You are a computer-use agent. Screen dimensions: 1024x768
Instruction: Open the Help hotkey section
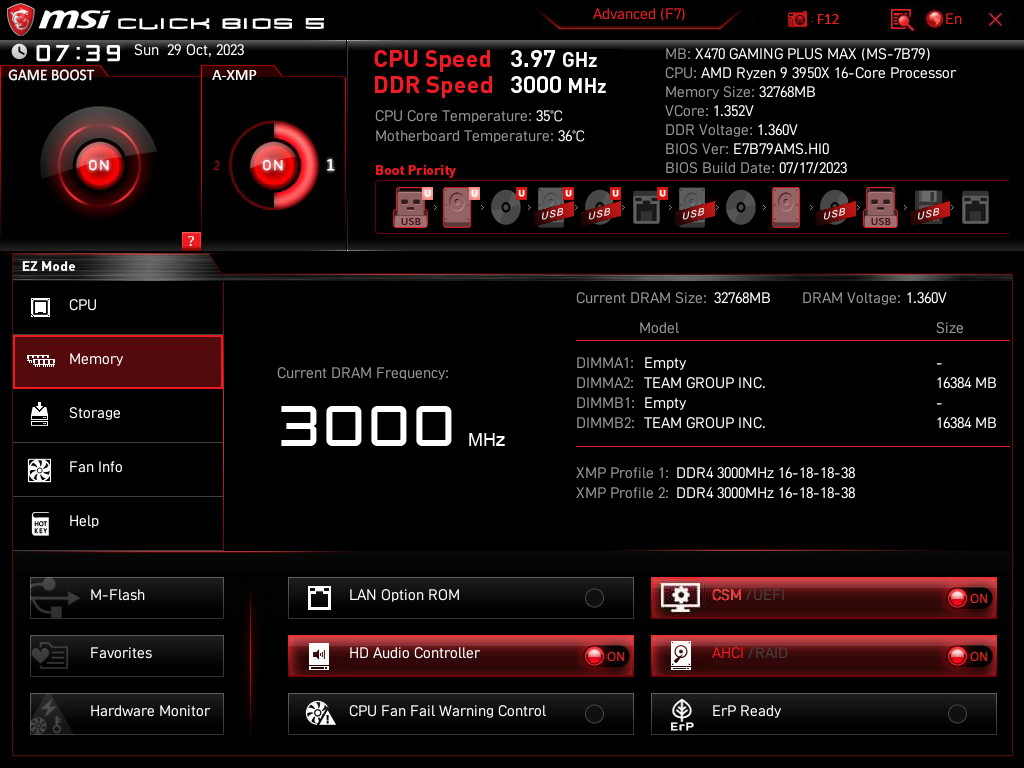pyautogui.click(x=118, y=522)
